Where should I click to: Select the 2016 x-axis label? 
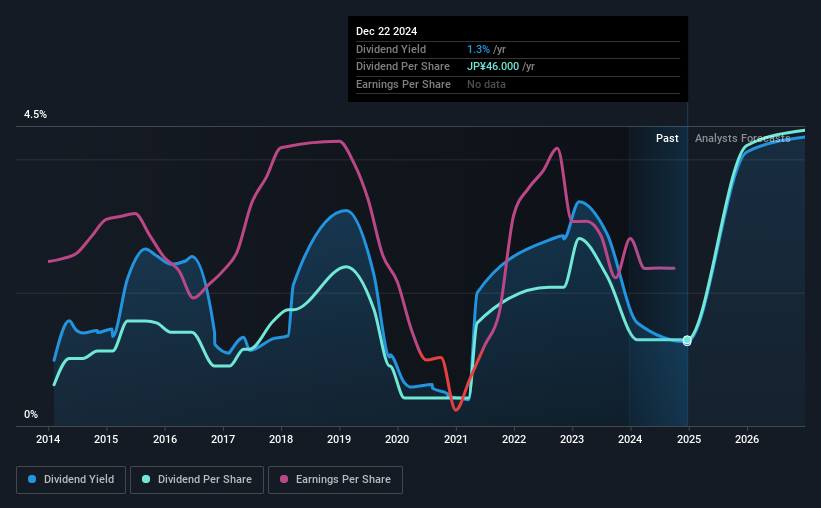coord(165,439)
